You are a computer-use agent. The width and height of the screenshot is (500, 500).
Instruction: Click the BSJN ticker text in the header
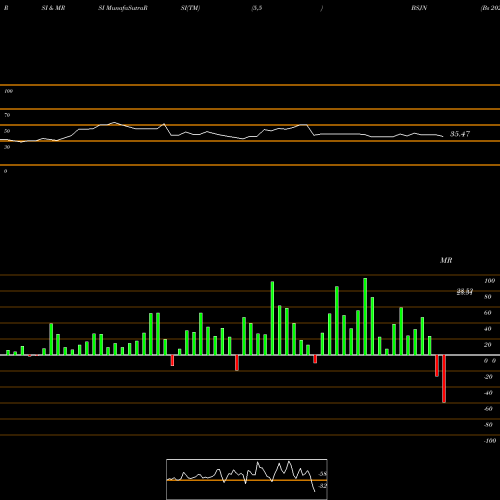(x=419, y=8)
